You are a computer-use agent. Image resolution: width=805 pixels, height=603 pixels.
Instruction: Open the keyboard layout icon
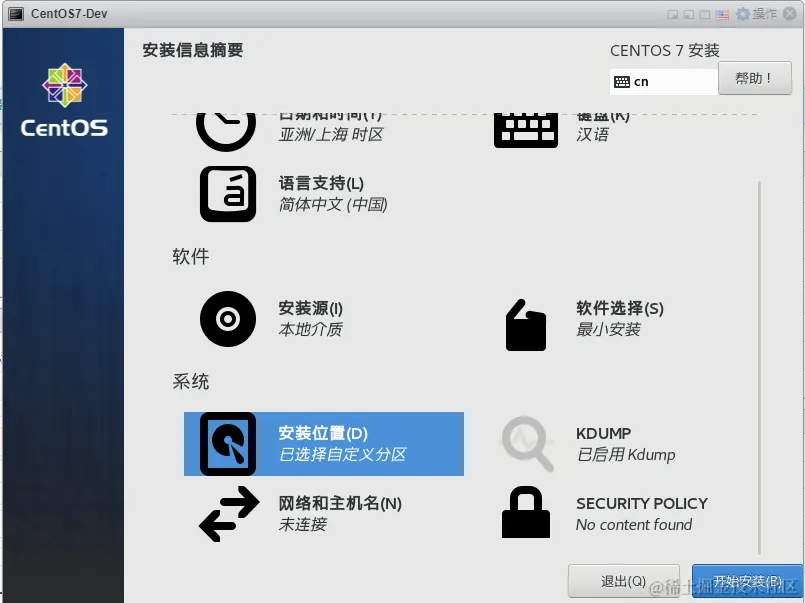(x=526, y=130)
